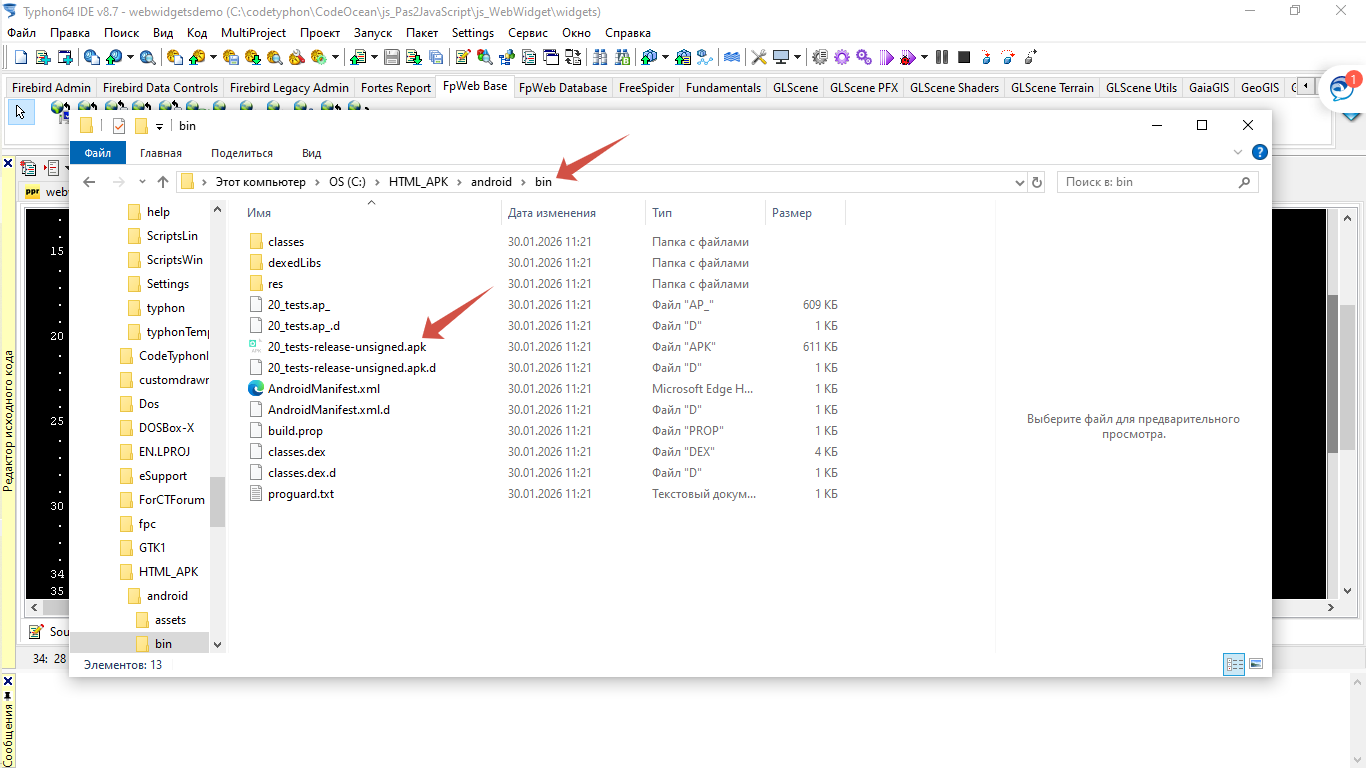Open the quick access toolbar customize dropdown
Viewport: 1366px width, 768px height.
tap(159, 126)
